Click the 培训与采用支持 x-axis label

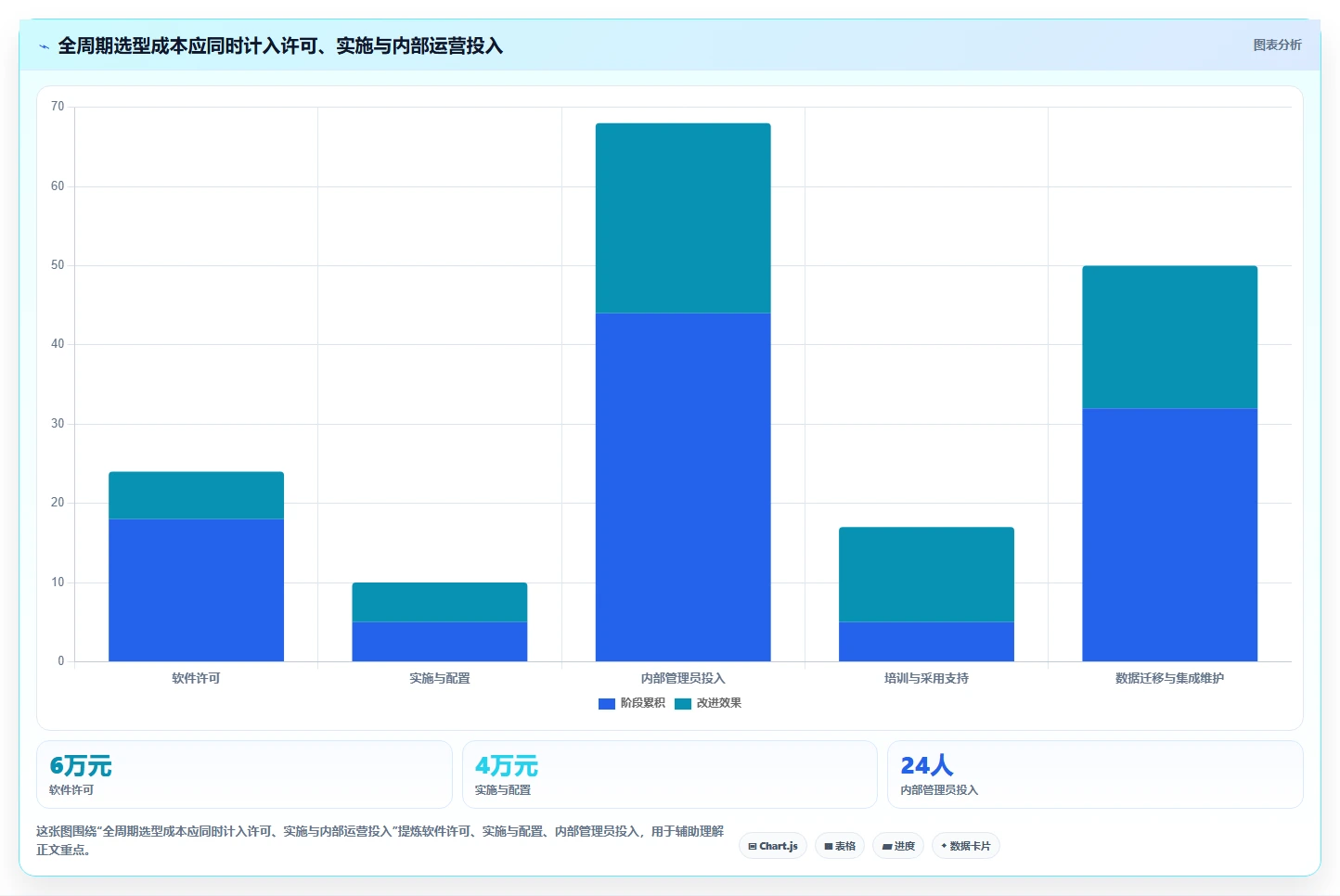[x=926, y=679]
